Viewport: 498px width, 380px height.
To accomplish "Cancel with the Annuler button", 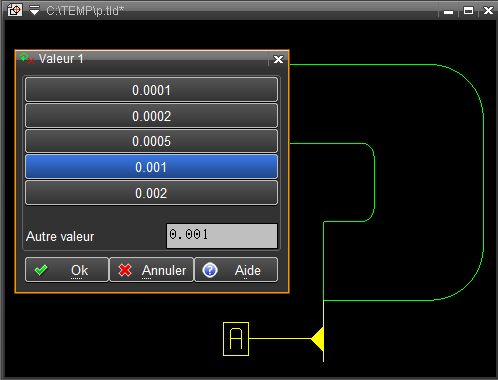I will point(151,270).
